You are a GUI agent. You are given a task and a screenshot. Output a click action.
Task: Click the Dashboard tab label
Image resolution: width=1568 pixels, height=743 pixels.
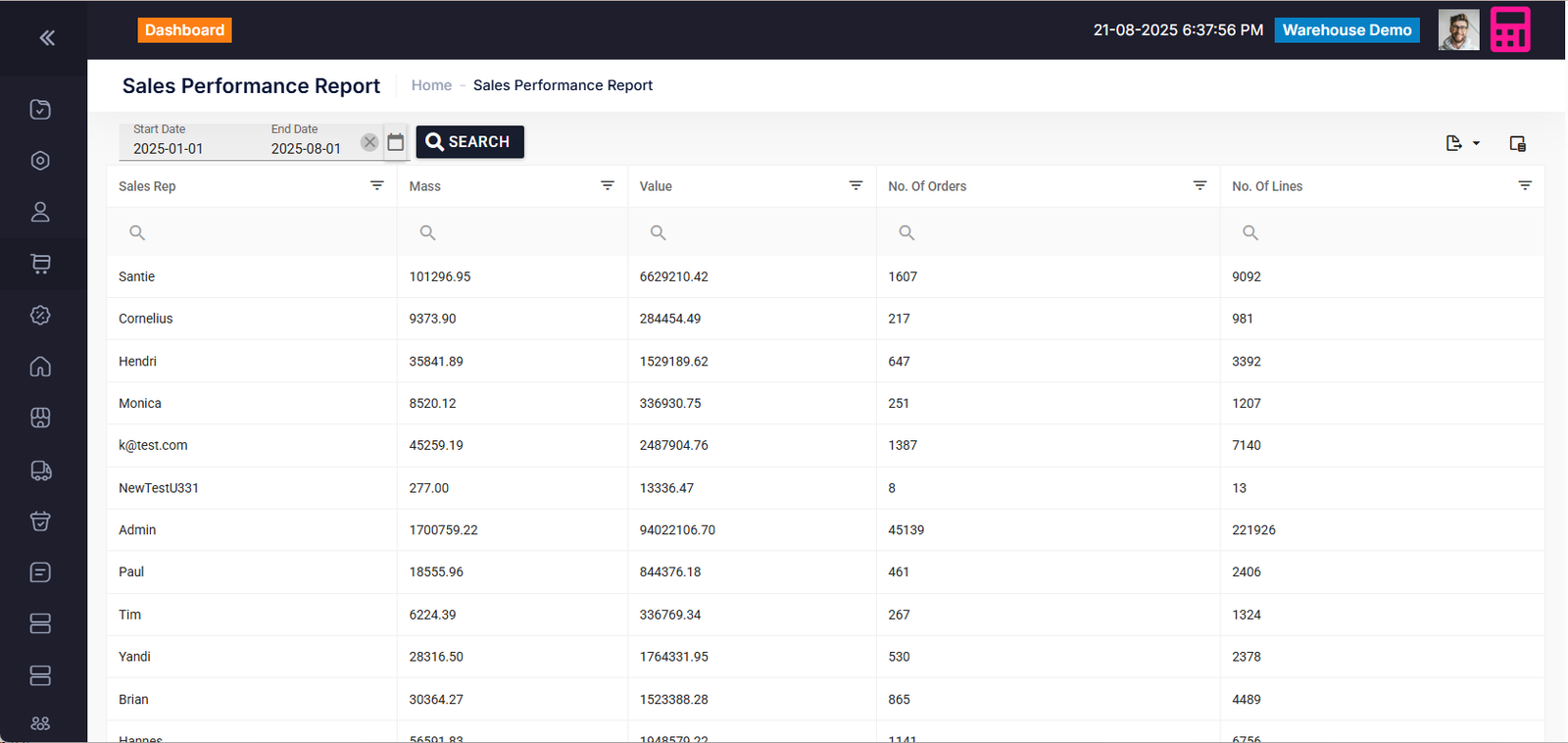[x=184, y=30]
